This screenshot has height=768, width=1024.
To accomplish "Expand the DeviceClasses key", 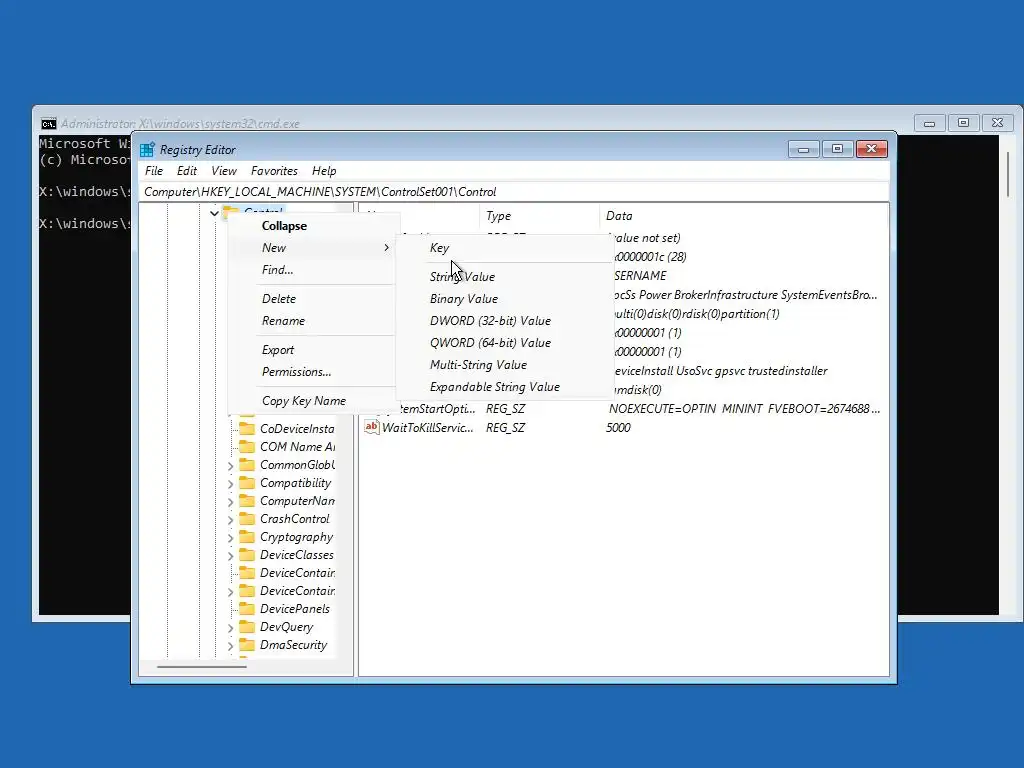I will [231, 556].
